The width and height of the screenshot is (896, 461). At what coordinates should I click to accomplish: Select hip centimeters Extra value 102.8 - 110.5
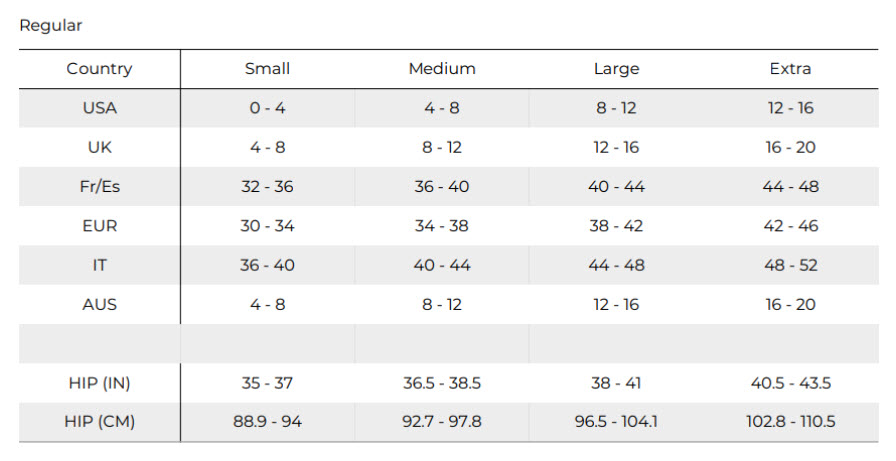pos(791,422)
